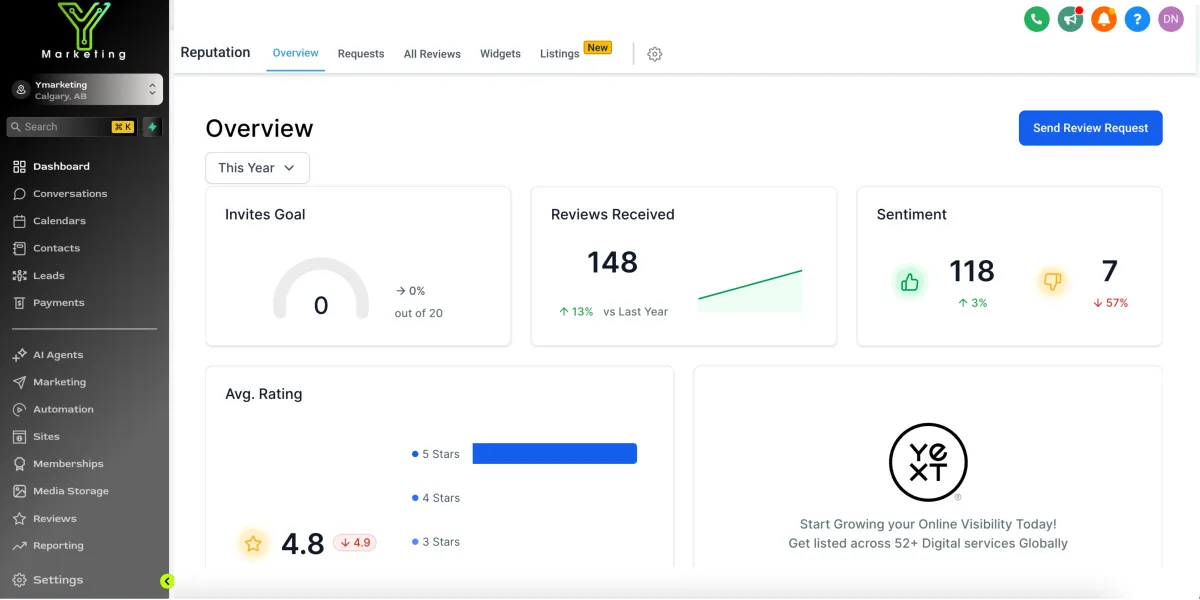Screen dimensions: 1200x600
Task: Open the Ymarketing account switcher
Action: point(85,90)
